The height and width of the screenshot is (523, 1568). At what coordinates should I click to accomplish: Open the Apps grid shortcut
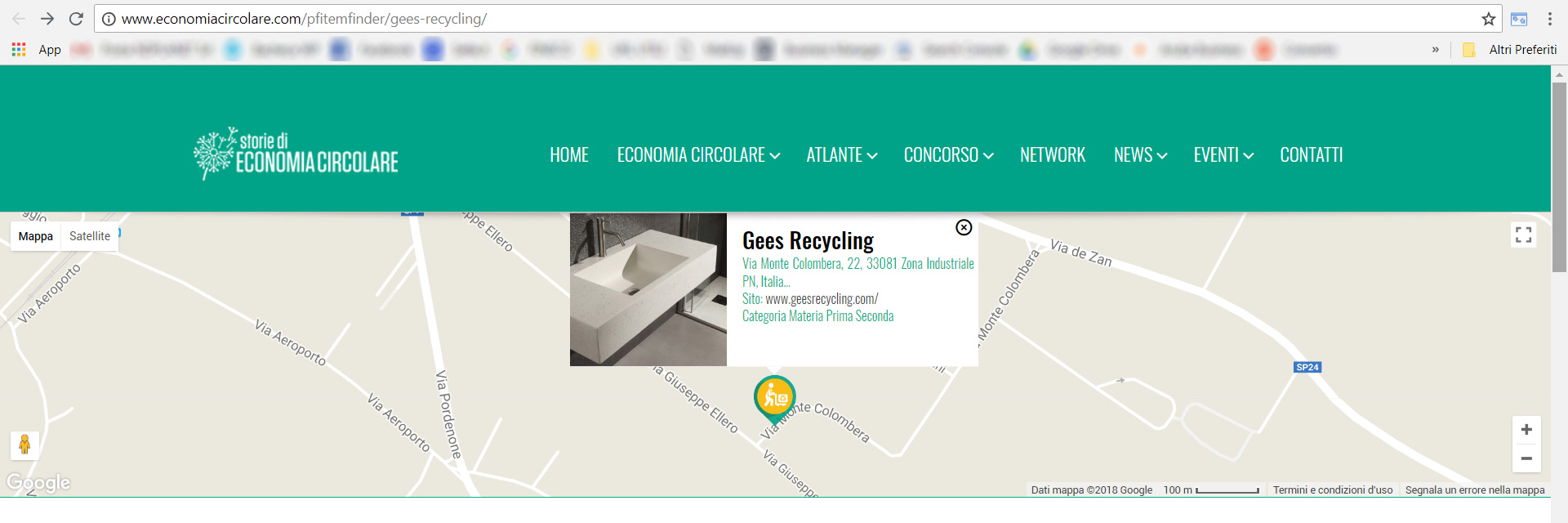[x=19, y=50]
